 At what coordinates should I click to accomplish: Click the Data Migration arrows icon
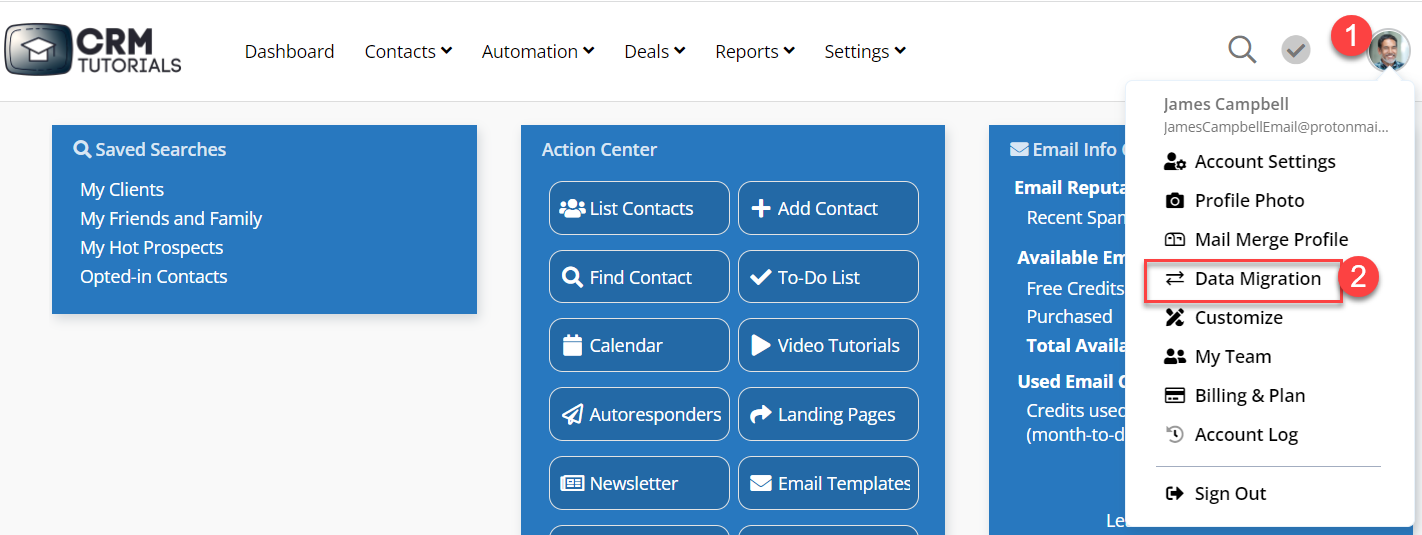tap(1175, 279)
